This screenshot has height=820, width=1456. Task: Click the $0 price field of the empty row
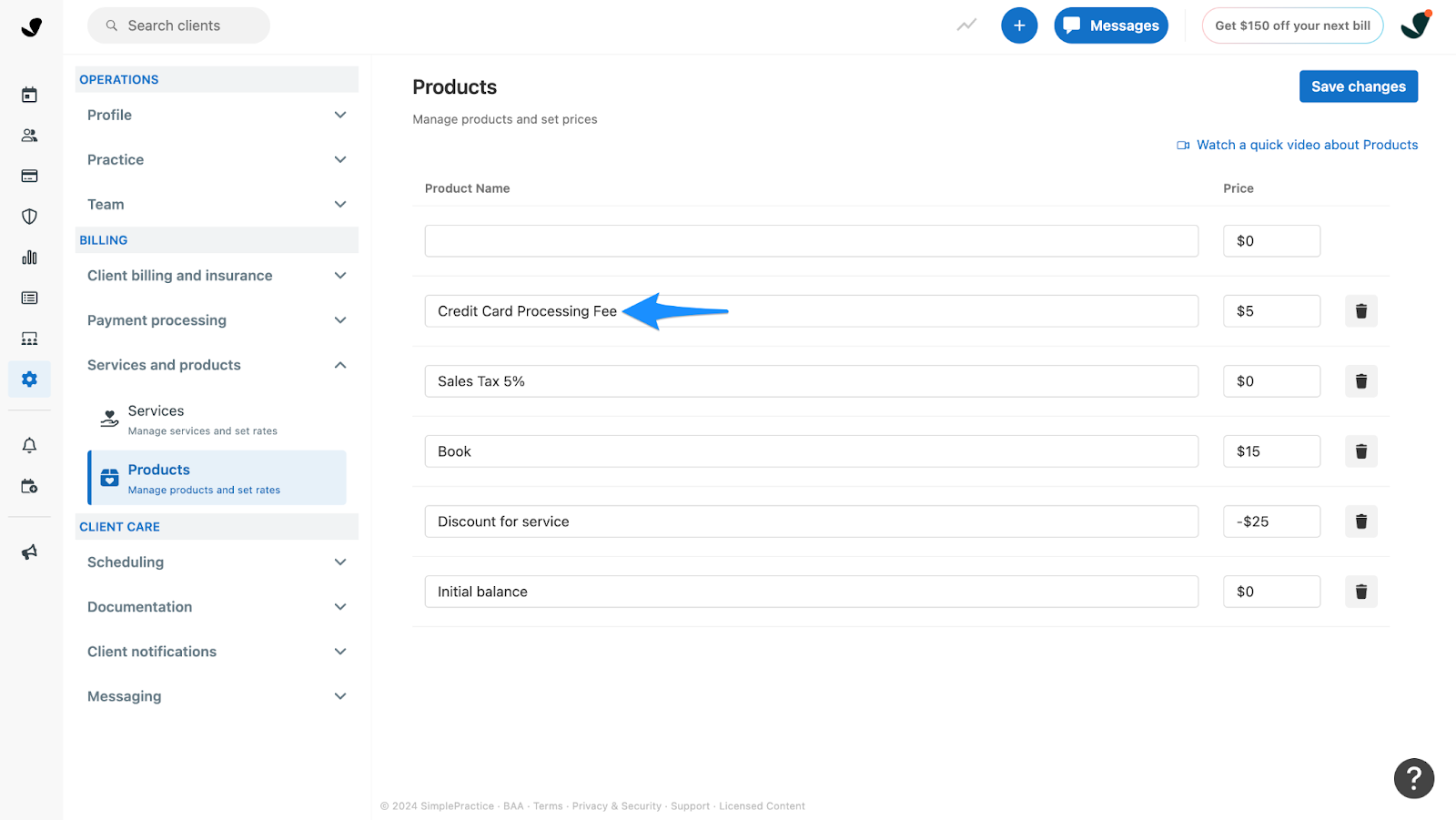point(1271,241)
